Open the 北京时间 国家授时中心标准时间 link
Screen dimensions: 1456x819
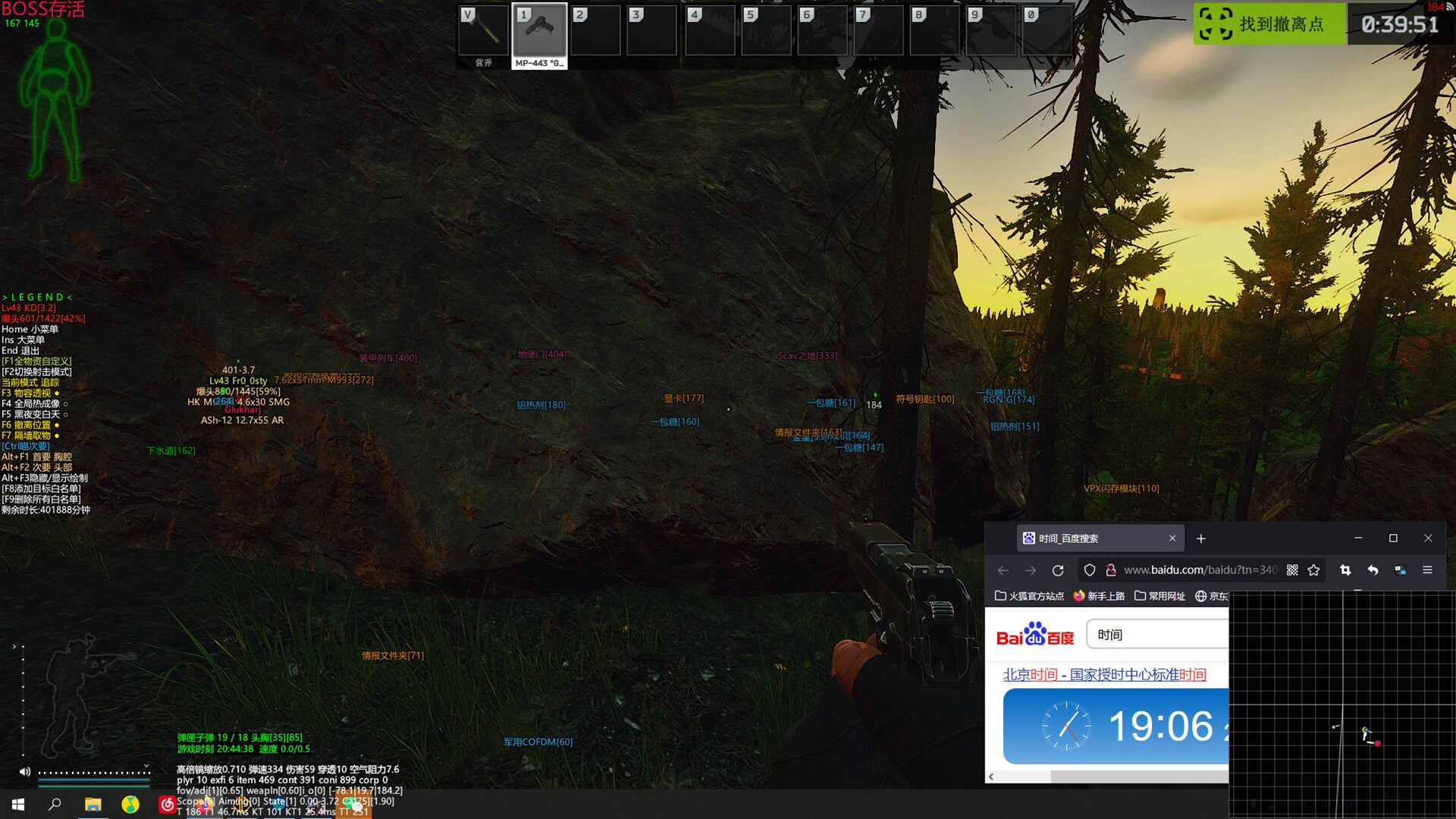click(1104, 674)
